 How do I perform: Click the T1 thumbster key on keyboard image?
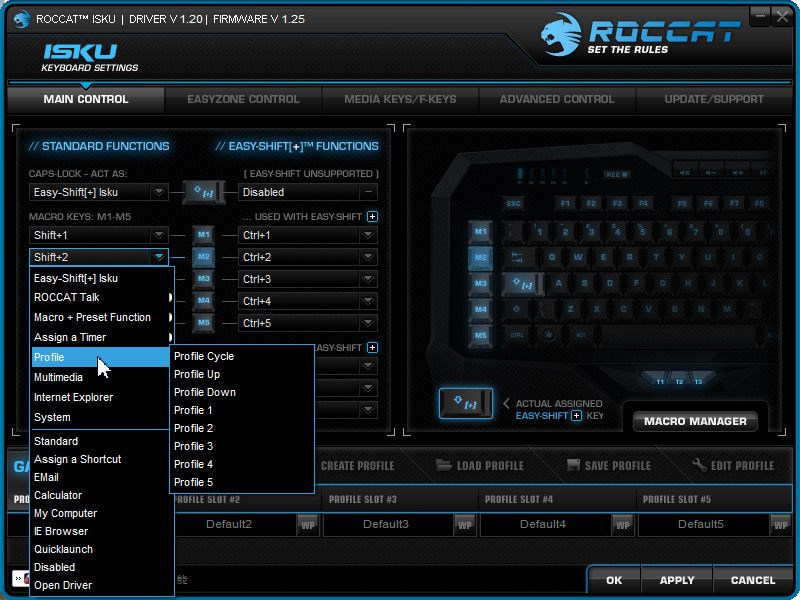[x=660, y=381]
